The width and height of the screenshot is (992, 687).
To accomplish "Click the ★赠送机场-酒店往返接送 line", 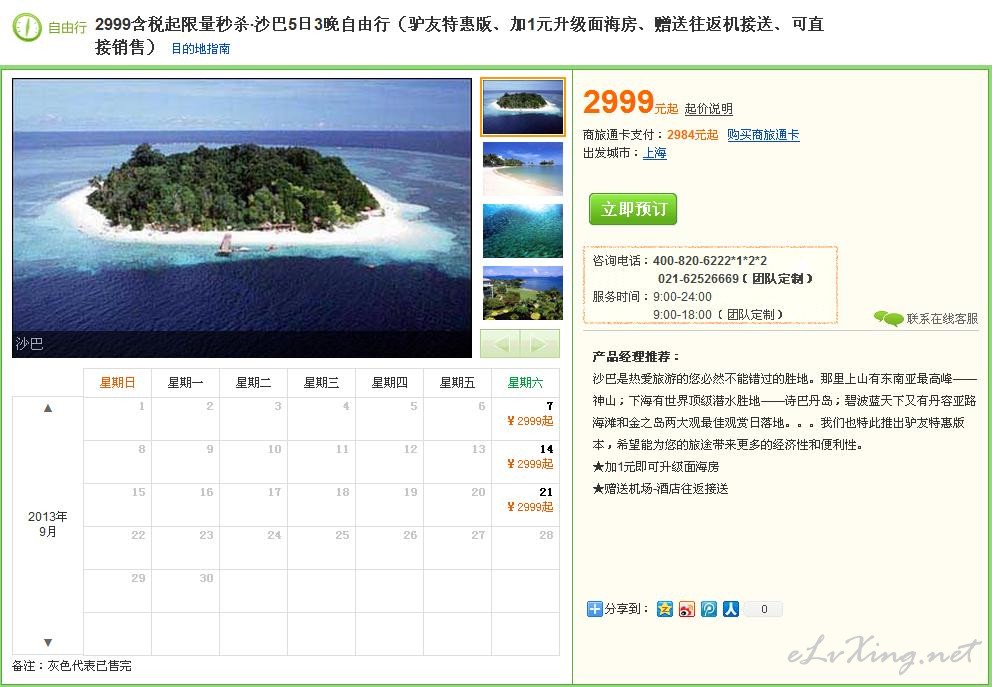I will (x=660, y=489).
